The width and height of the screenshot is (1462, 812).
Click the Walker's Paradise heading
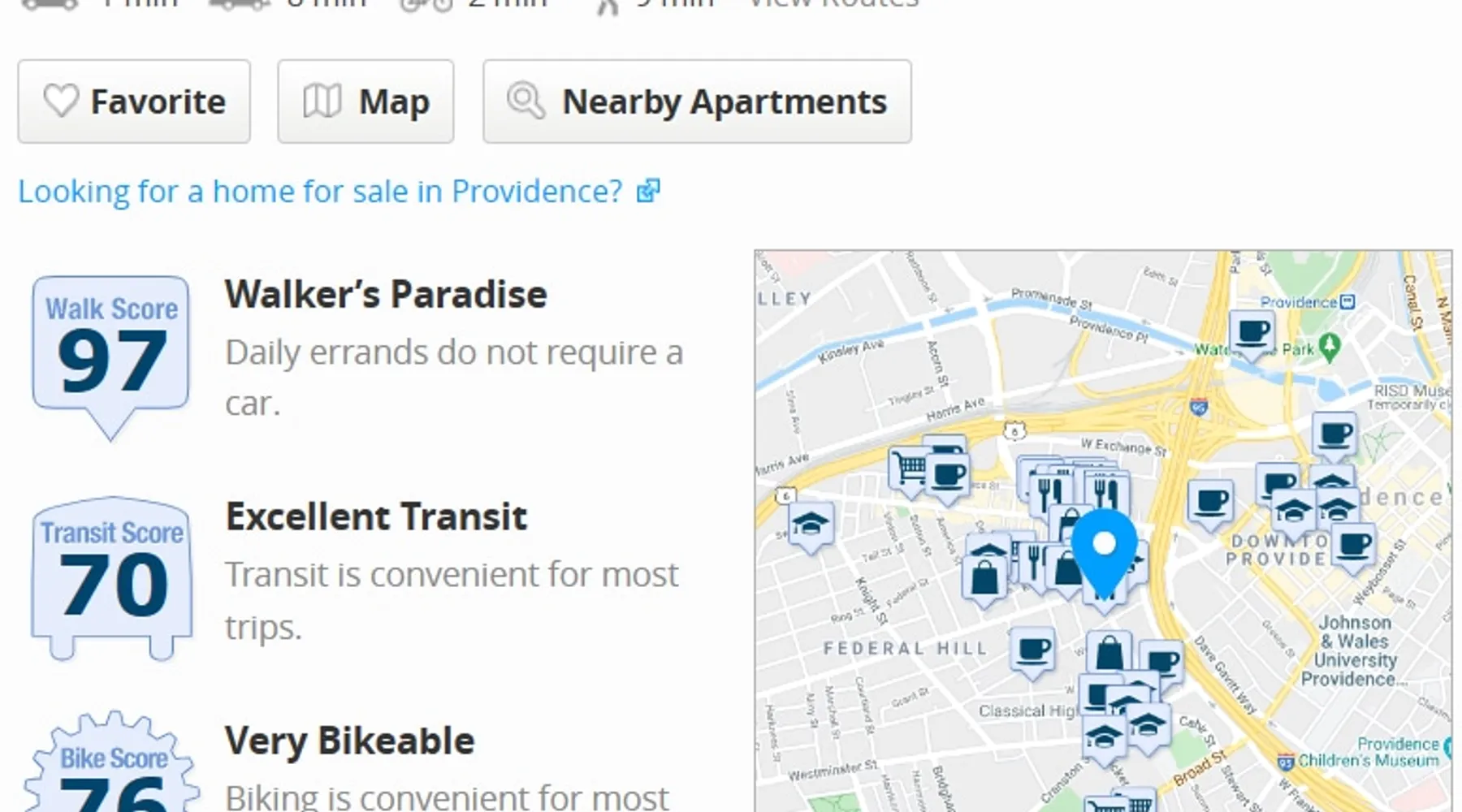coord(386,294)
